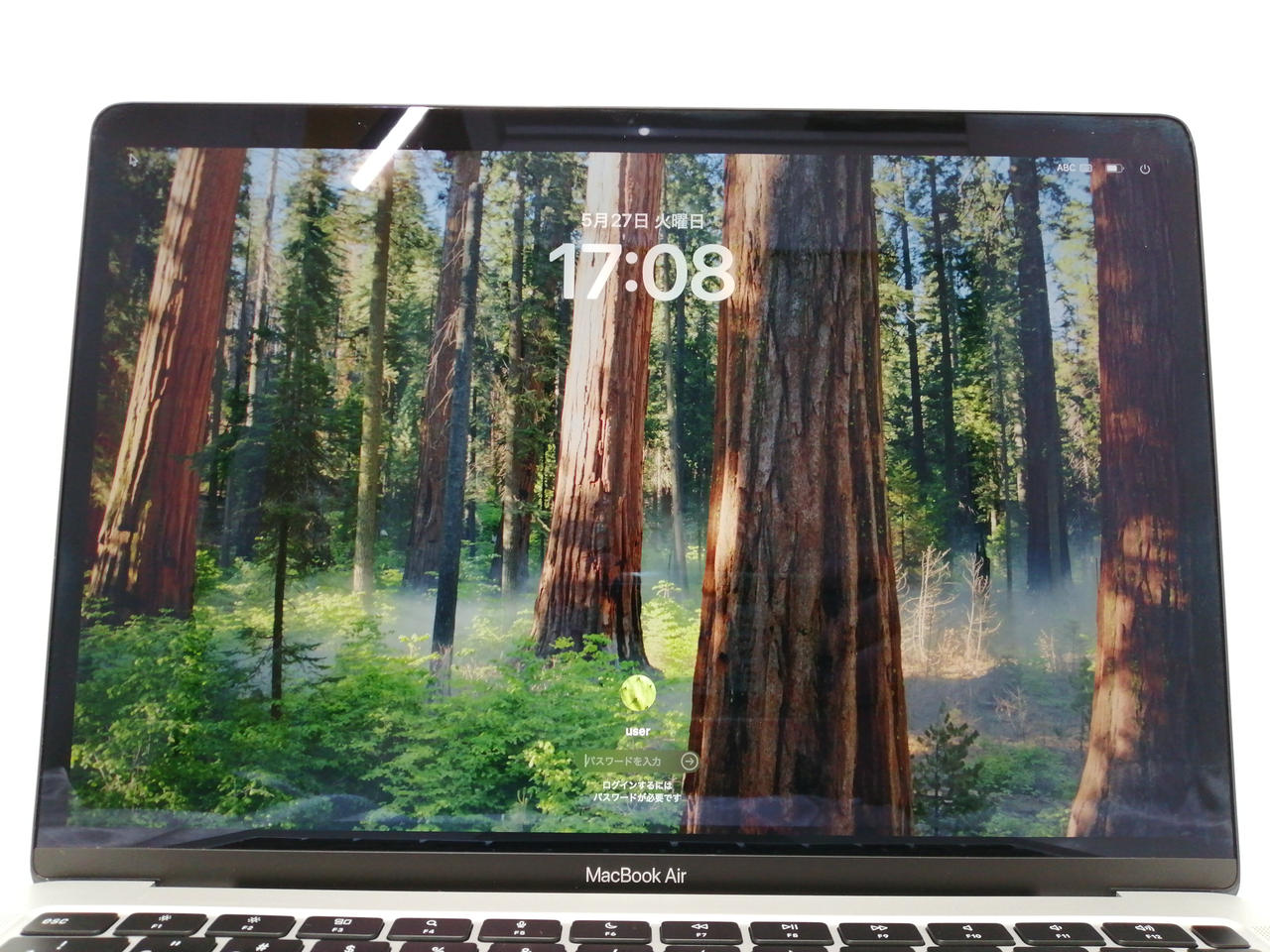Image resolution: width=1270 pixels, height=952 pixels.
Task: Click the 17:08 lock screen clock
Action: click(x=641, y=272)
